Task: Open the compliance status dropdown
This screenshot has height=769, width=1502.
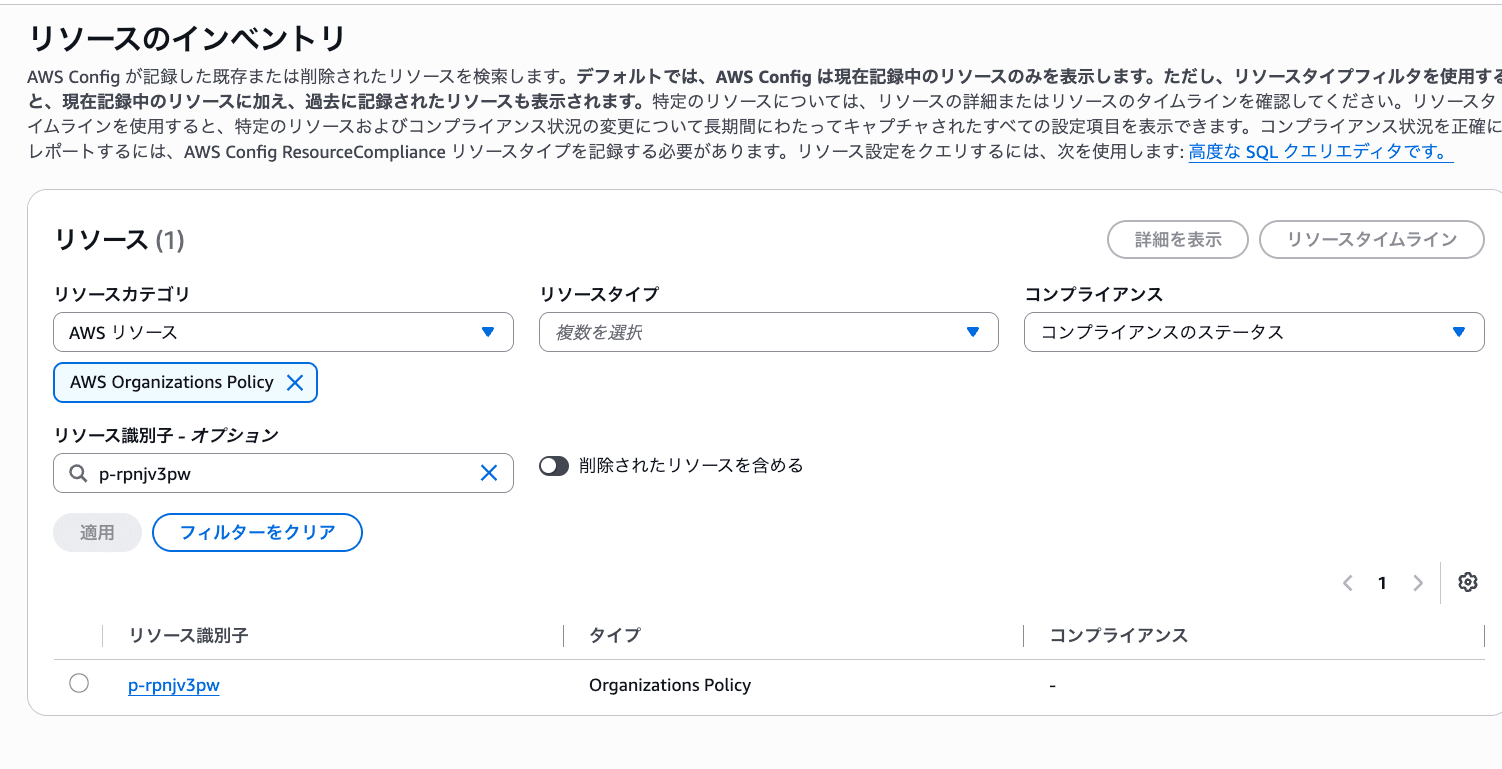Action: point(1254,332)
